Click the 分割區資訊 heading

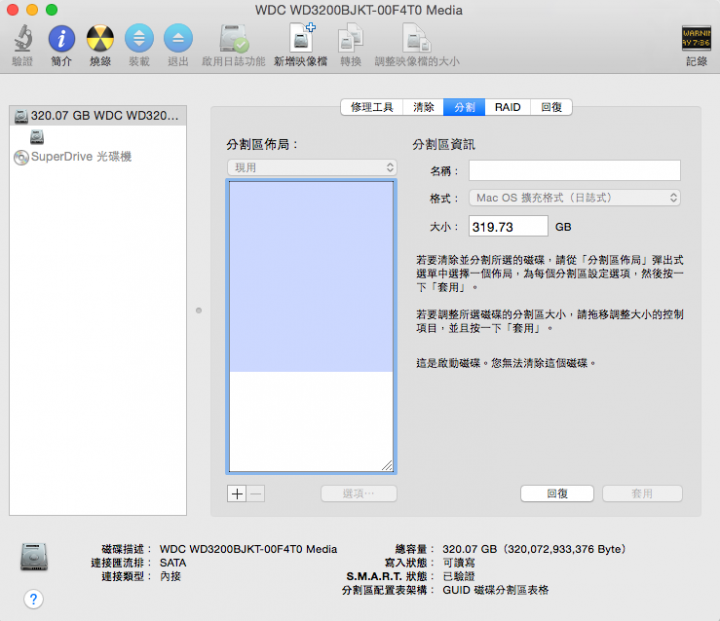point(444,145)
